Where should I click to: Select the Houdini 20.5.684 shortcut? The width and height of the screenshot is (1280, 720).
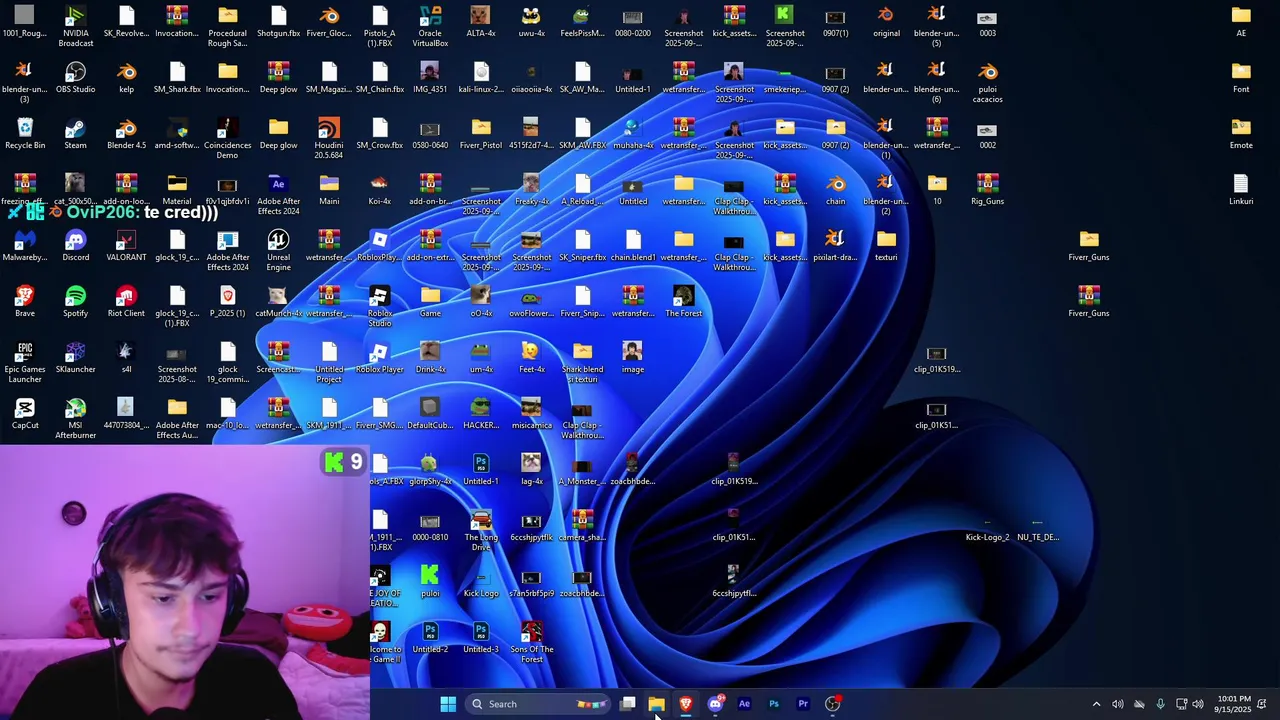329,138
